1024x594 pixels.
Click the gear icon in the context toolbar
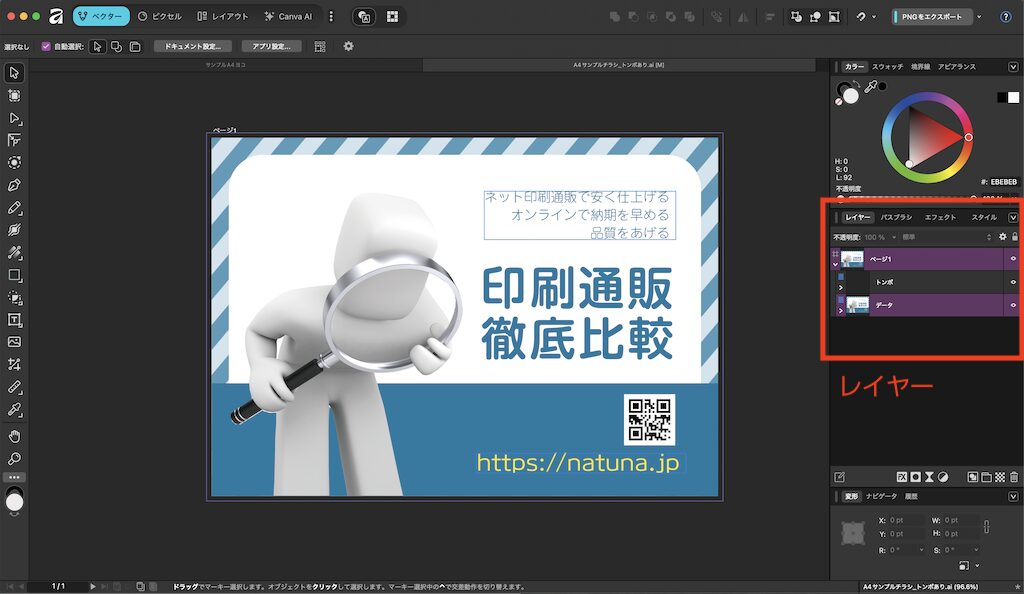(348, 46)
